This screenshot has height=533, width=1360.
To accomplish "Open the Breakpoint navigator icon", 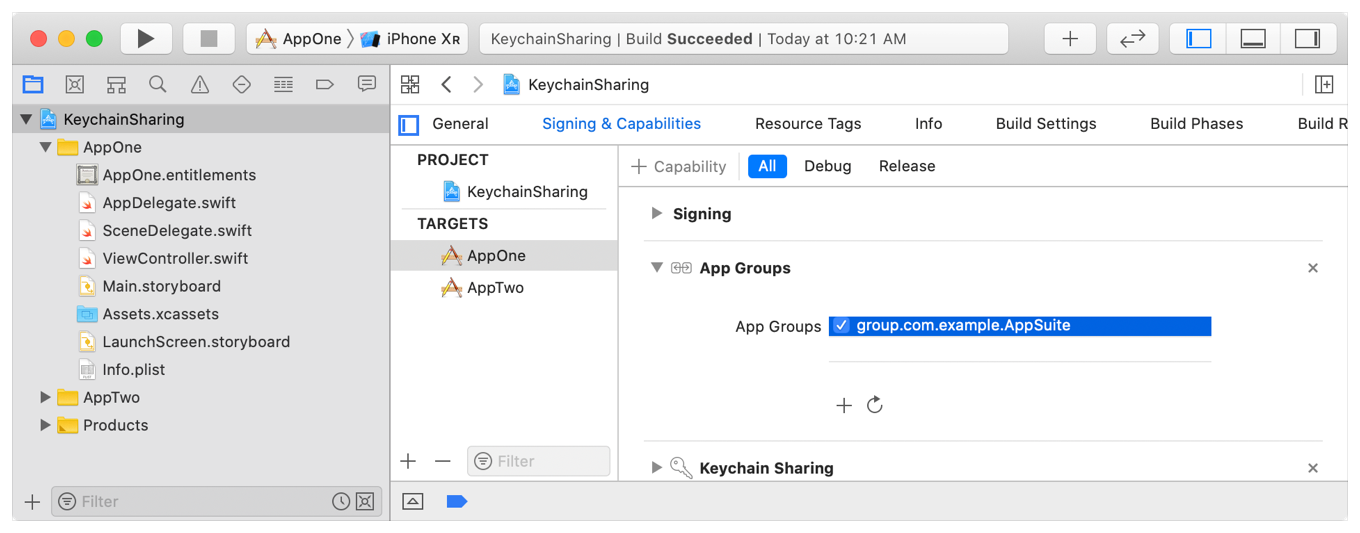I will 325,85.
